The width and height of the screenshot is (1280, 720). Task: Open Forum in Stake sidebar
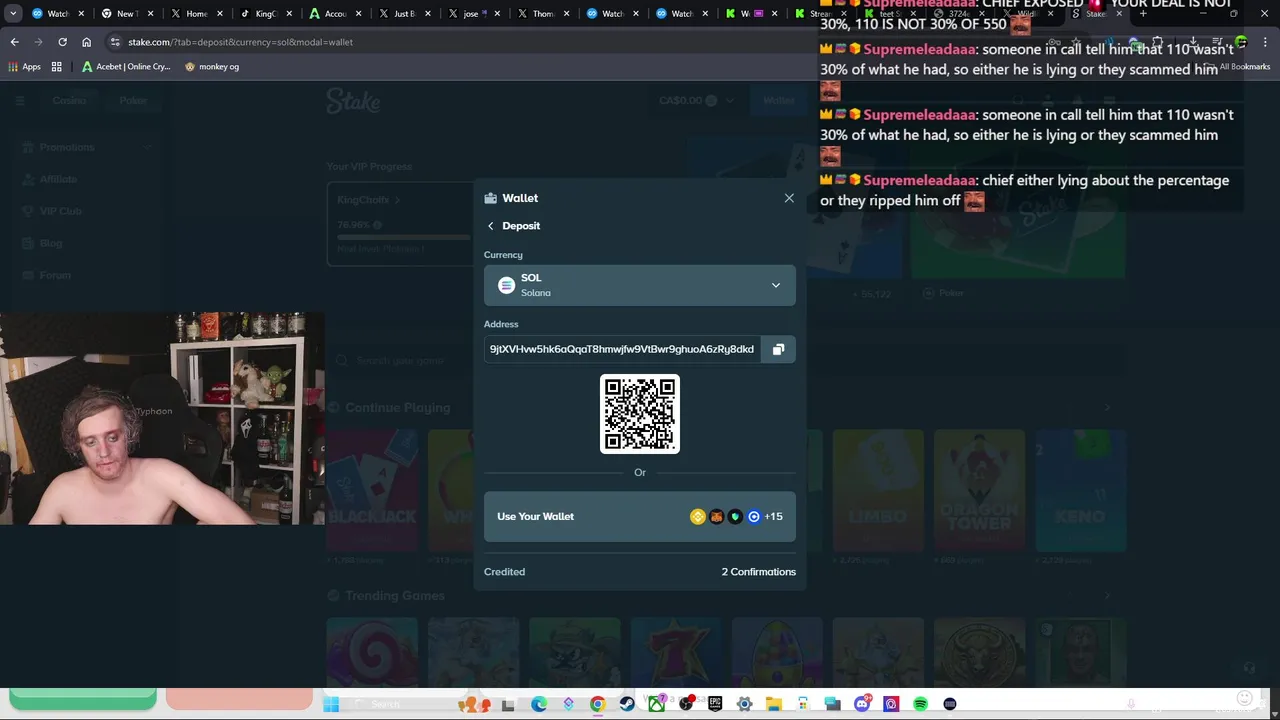[x=55, y=275]
